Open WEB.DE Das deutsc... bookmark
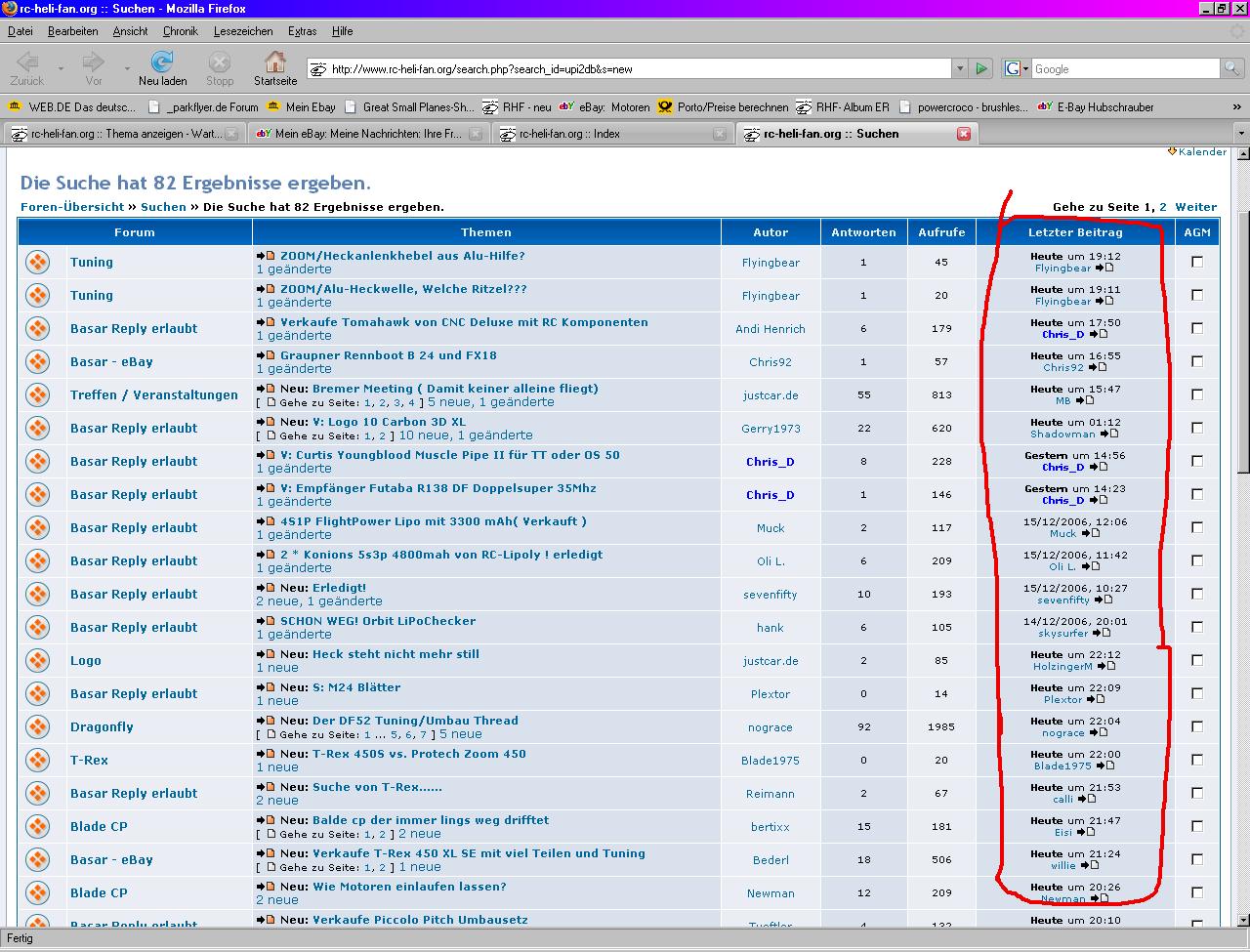1250x952 pixels. [x=71, y=107]
